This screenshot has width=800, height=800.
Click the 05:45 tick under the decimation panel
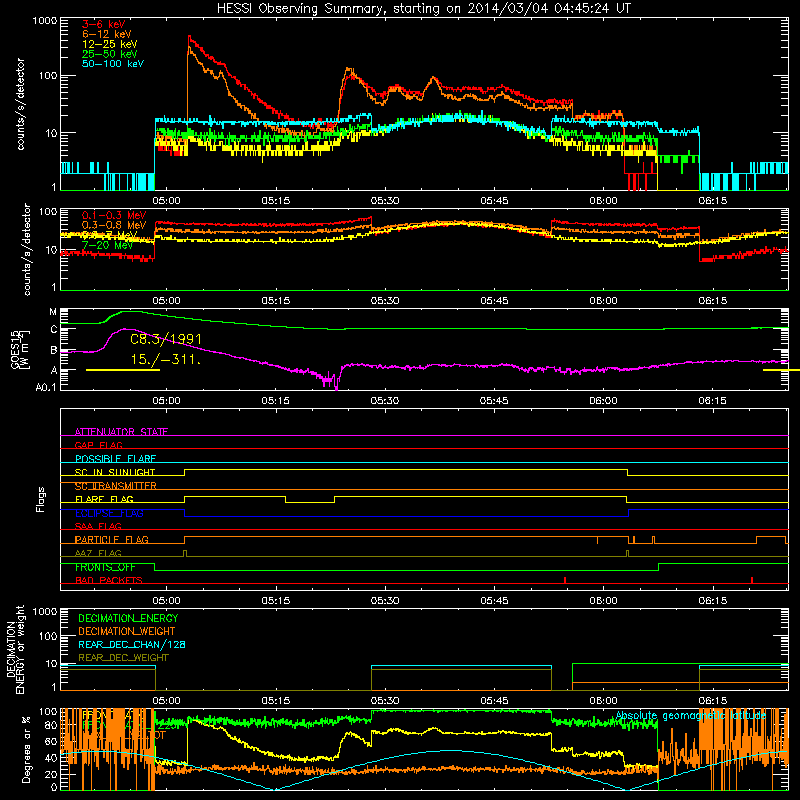click(494, 701)
